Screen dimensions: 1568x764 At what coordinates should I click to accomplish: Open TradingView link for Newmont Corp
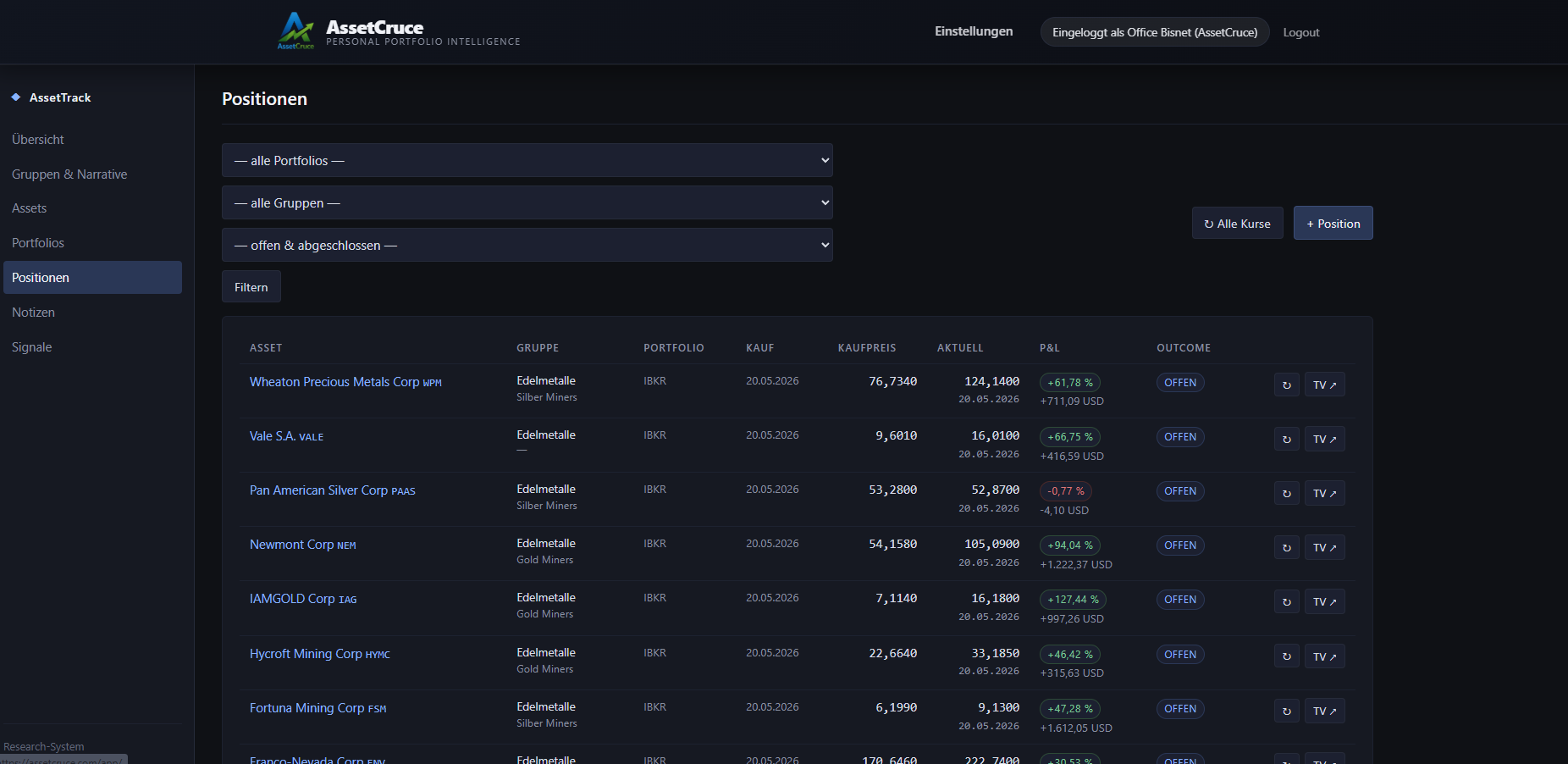coord(1324,547)
